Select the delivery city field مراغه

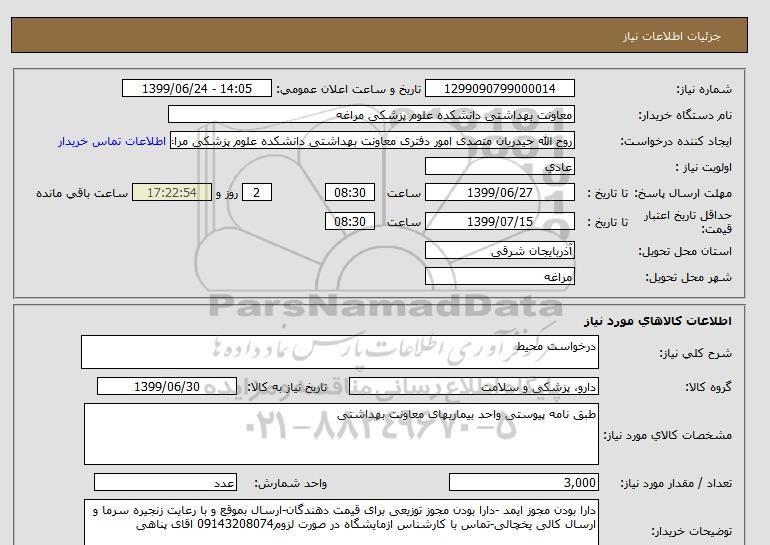coord(499,276)
